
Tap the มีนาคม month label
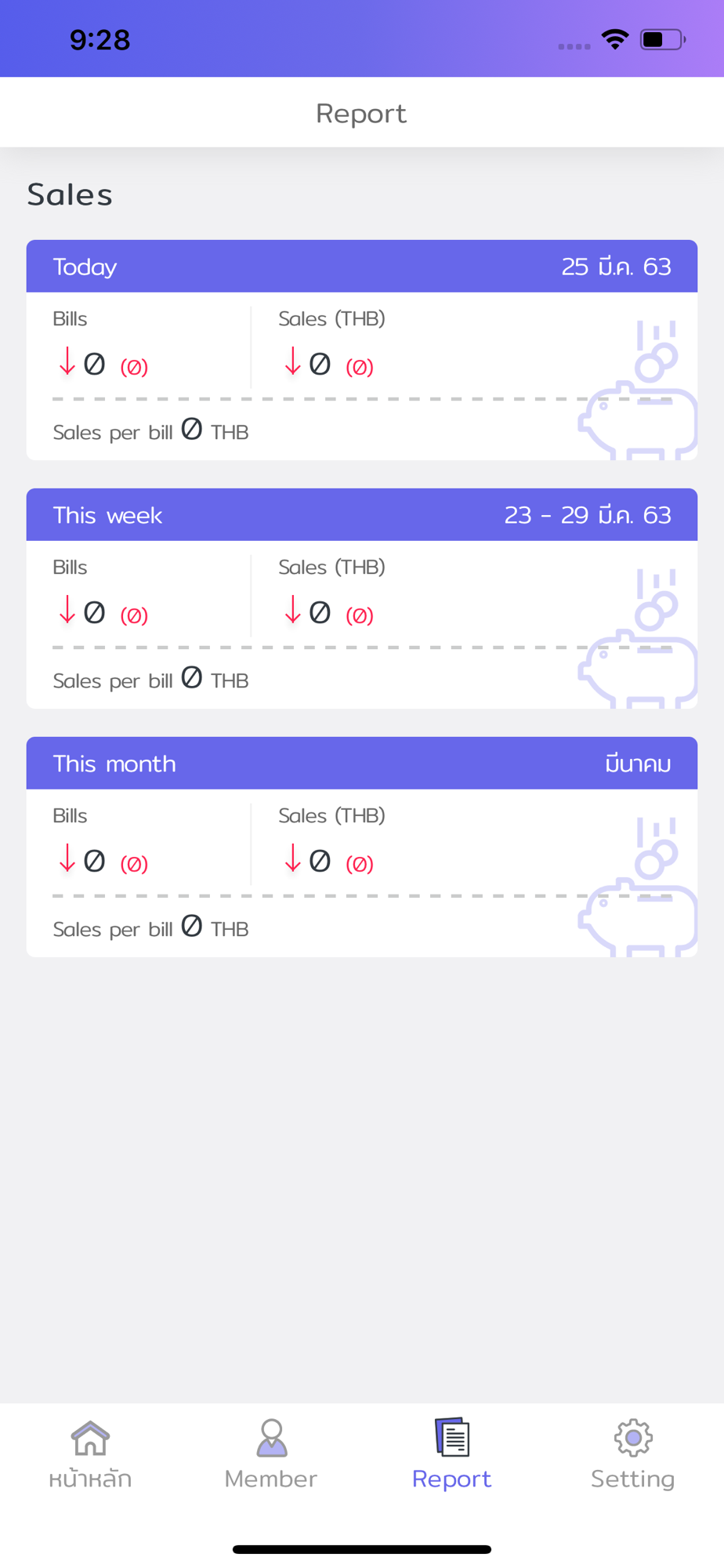click(638, 764)
